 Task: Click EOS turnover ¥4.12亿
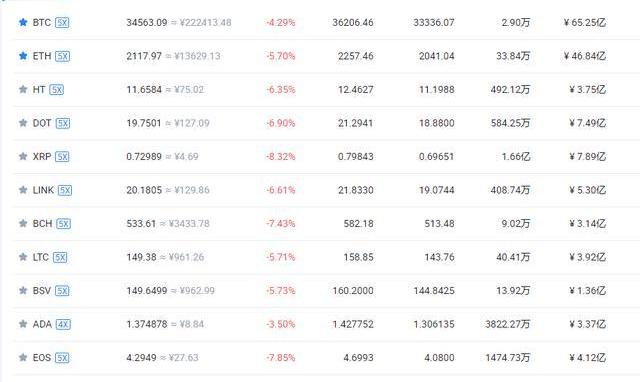[x=588, y=358]
